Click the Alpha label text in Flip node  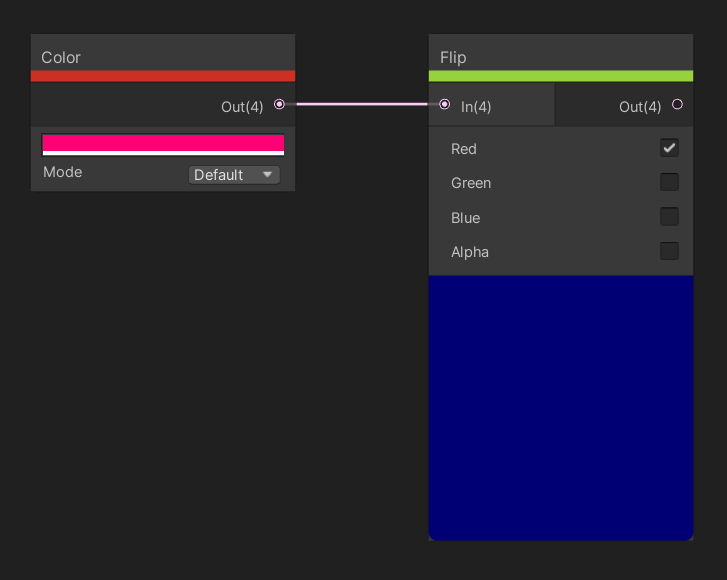coord(470,252)
